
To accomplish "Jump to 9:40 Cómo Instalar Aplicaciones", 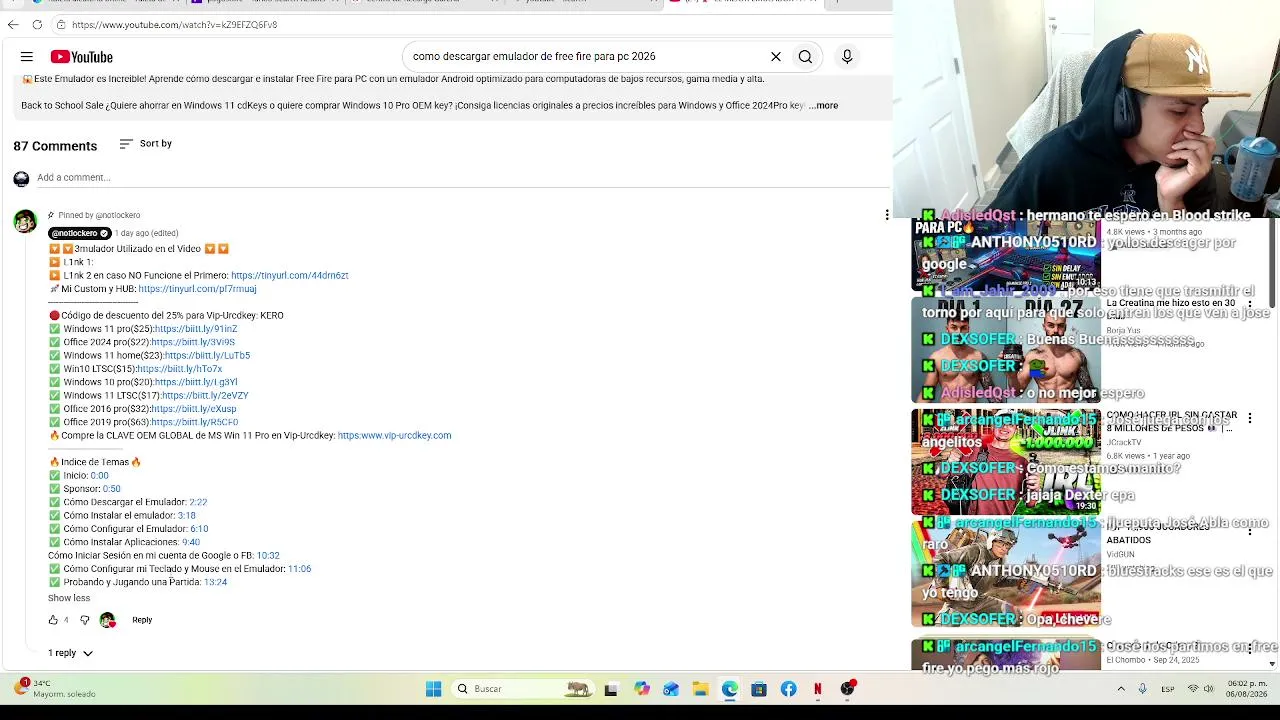I will pyautogui.click(x=191, y=542).
